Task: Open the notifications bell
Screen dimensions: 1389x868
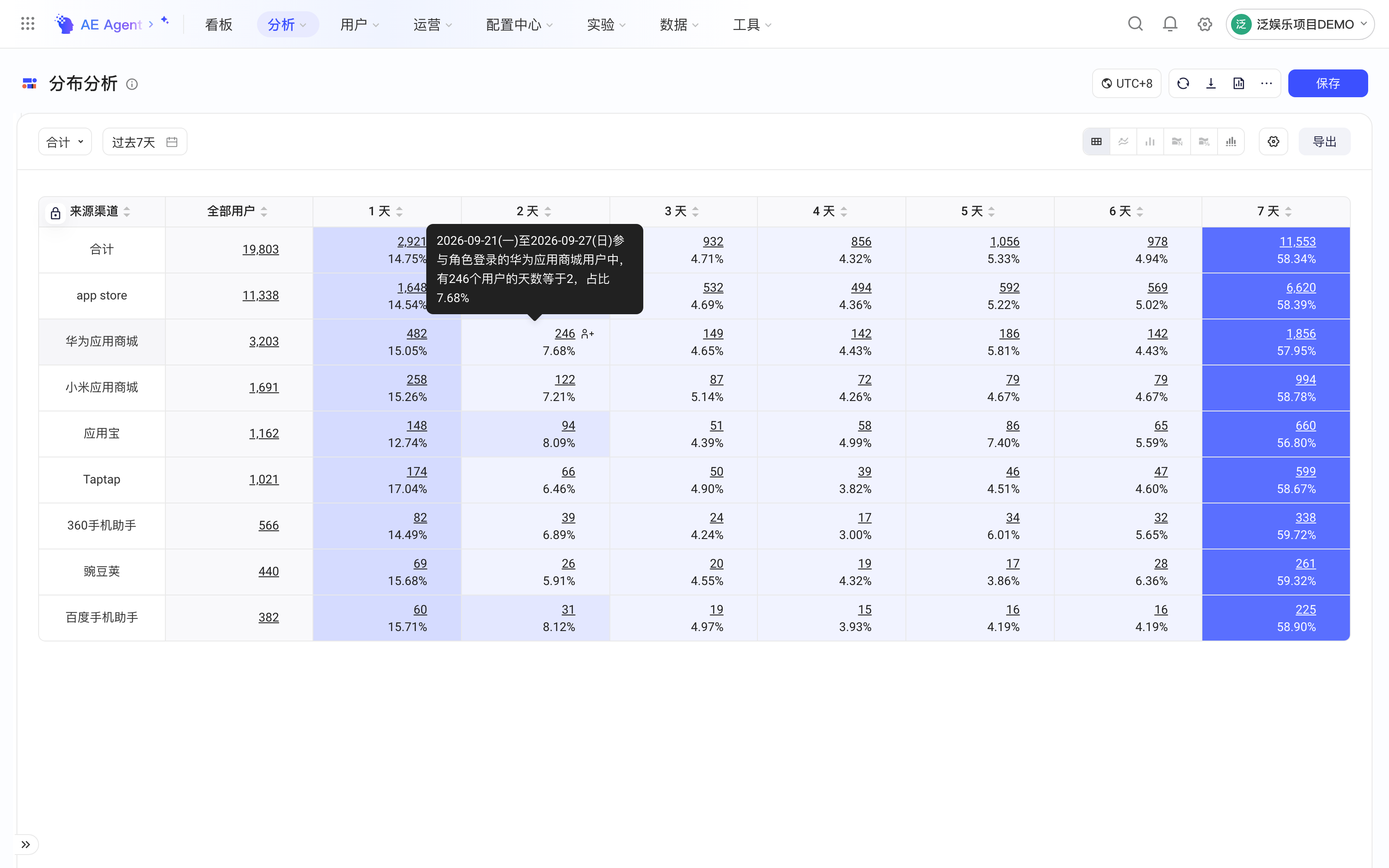Action: tap(1170, 24)
